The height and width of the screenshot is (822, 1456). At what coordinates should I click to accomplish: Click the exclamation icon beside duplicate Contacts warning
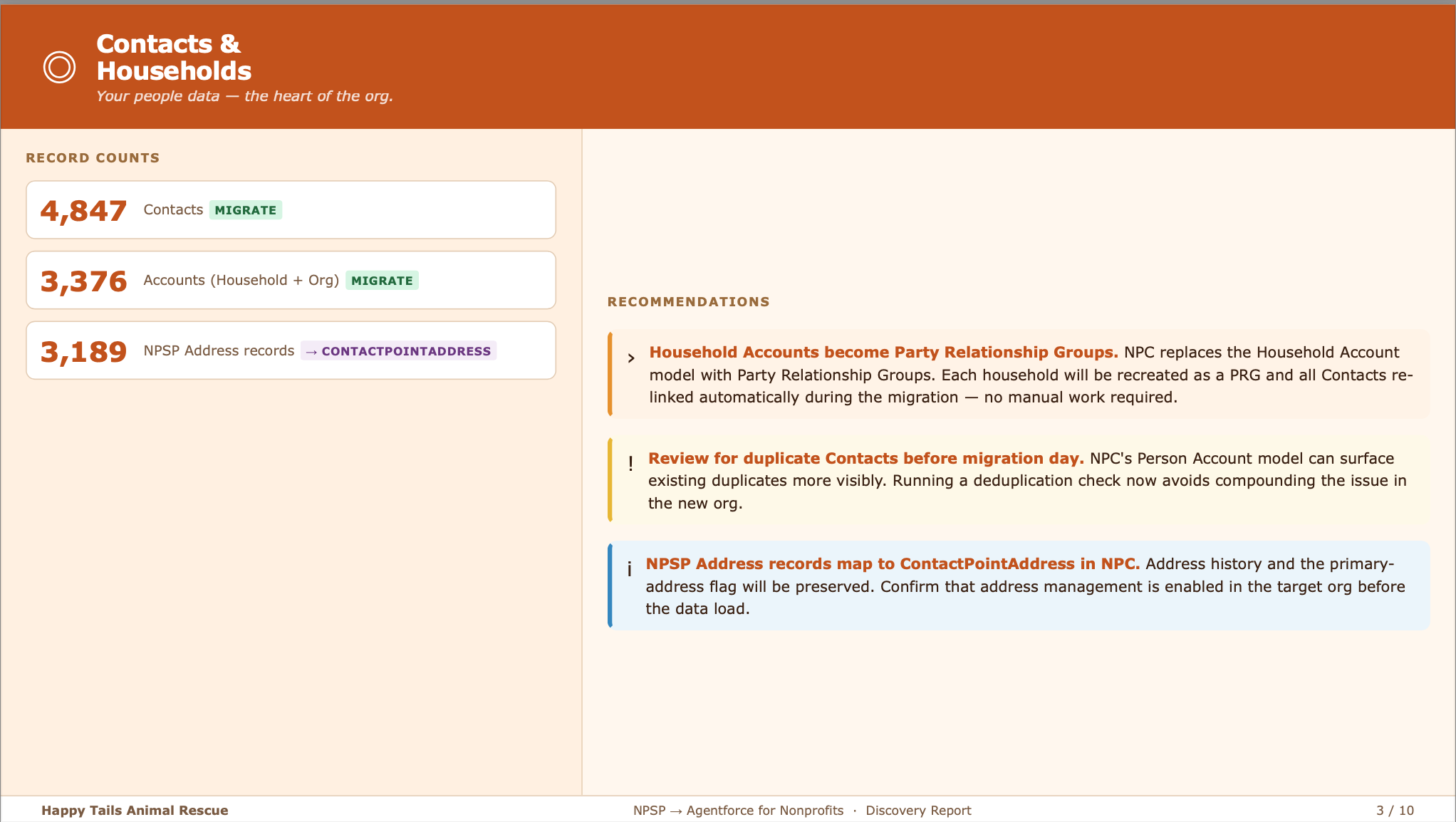630,464
